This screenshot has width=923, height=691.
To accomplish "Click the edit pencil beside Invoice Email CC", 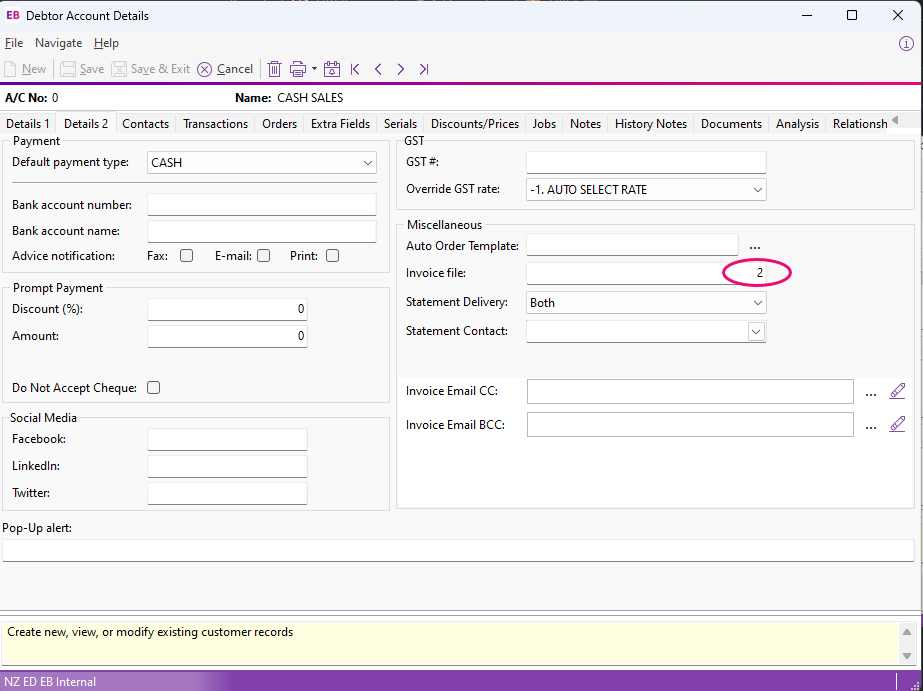I will point(897,391).
